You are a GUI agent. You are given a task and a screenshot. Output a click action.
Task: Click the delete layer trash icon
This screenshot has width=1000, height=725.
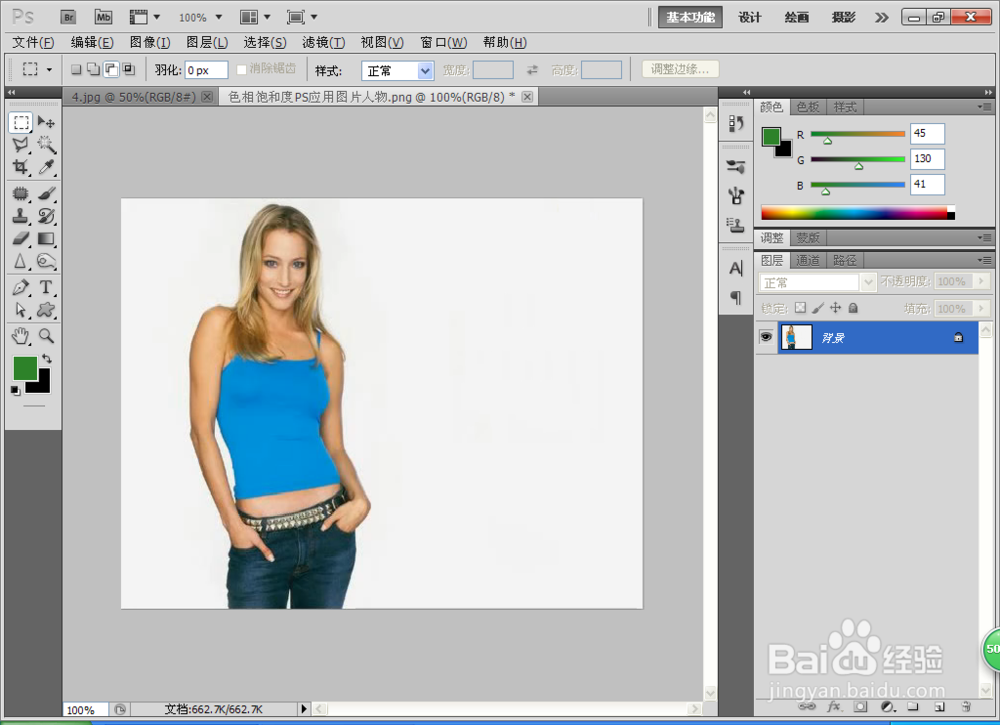coord(966,707)
